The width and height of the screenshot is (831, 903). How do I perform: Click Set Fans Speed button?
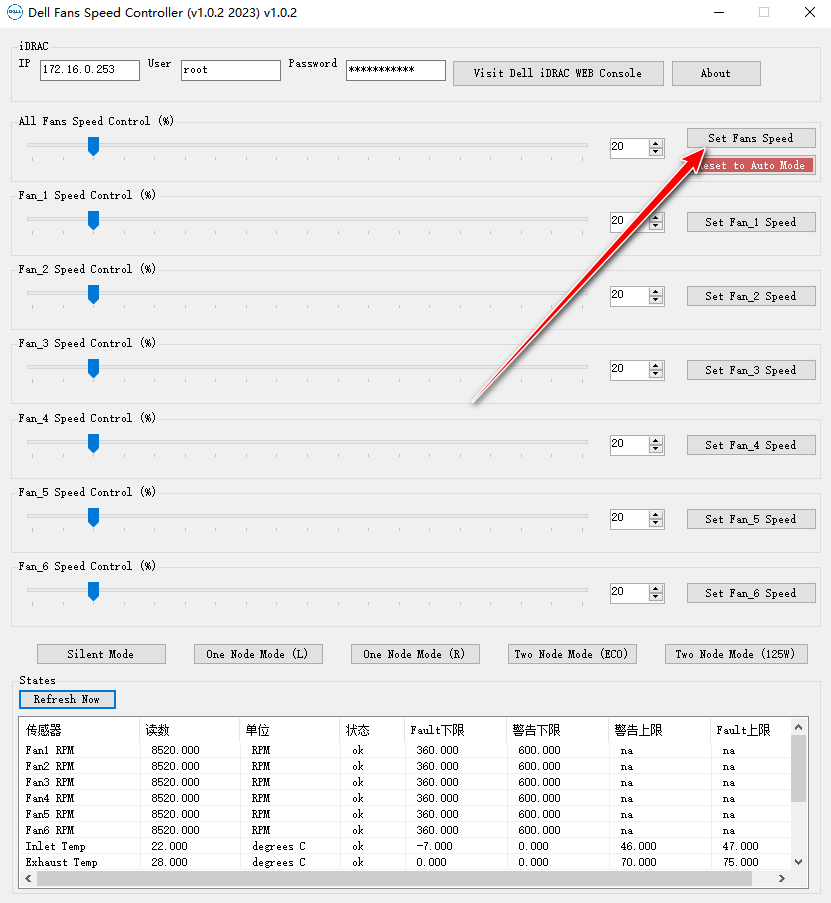click(x=751, y=138)
